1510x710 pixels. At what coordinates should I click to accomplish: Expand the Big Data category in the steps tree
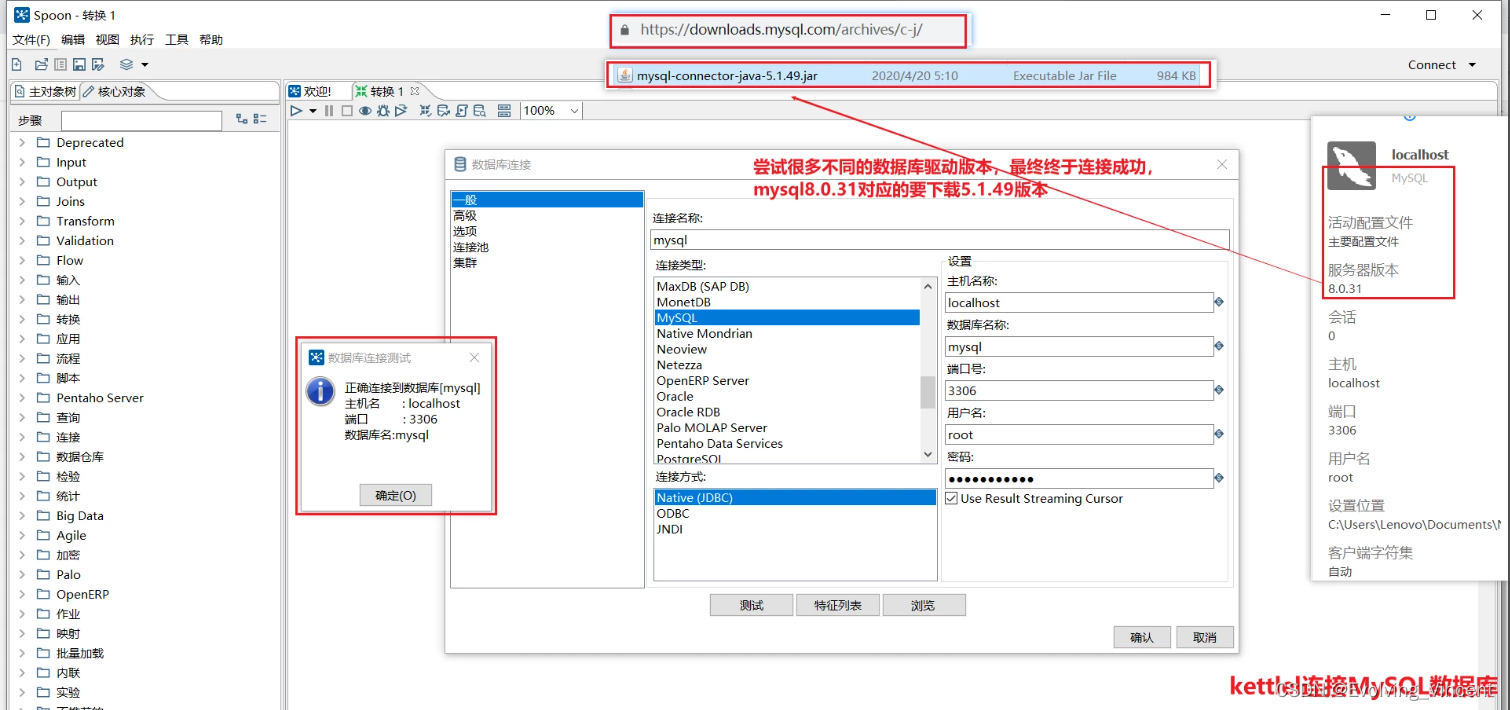(23, 515)
